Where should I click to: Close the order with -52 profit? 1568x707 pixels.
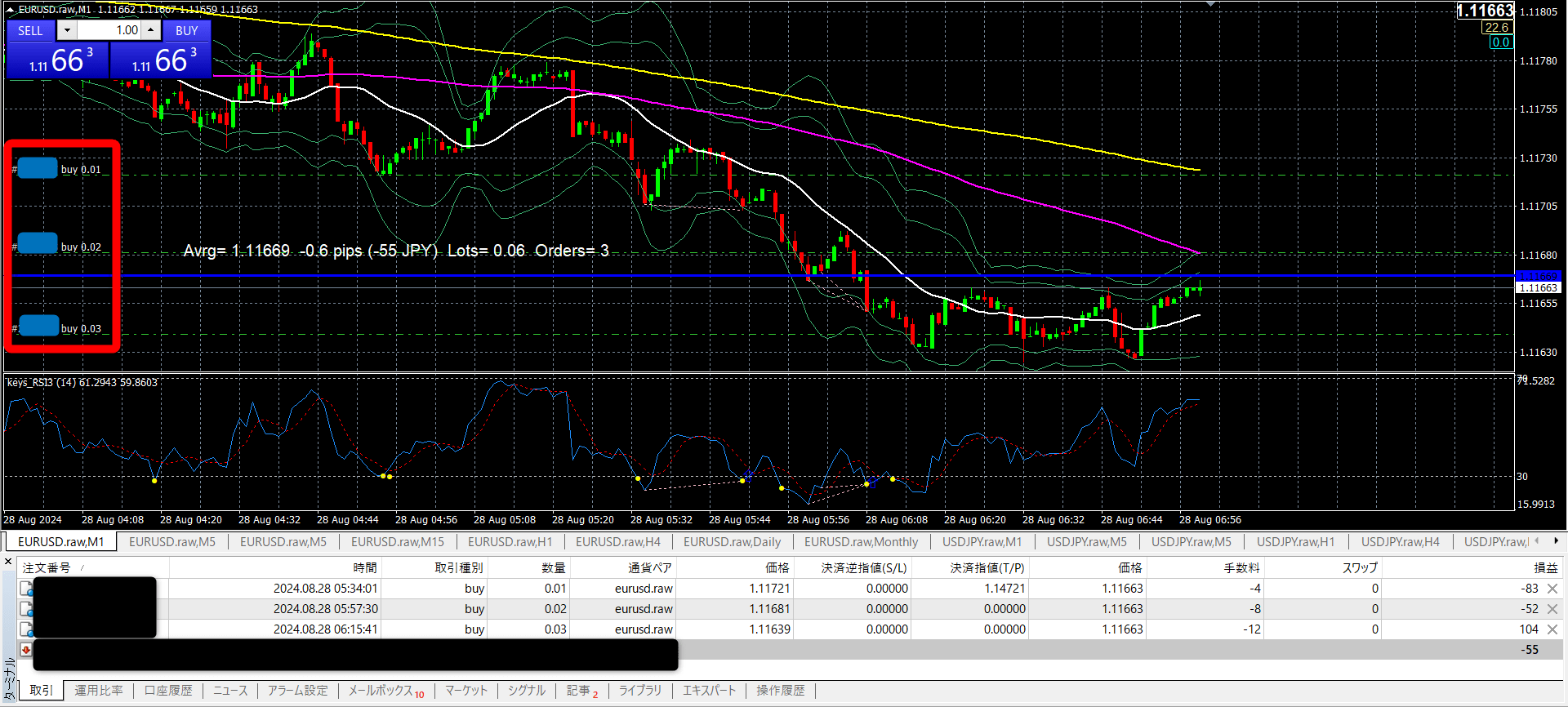point(1552,609)
